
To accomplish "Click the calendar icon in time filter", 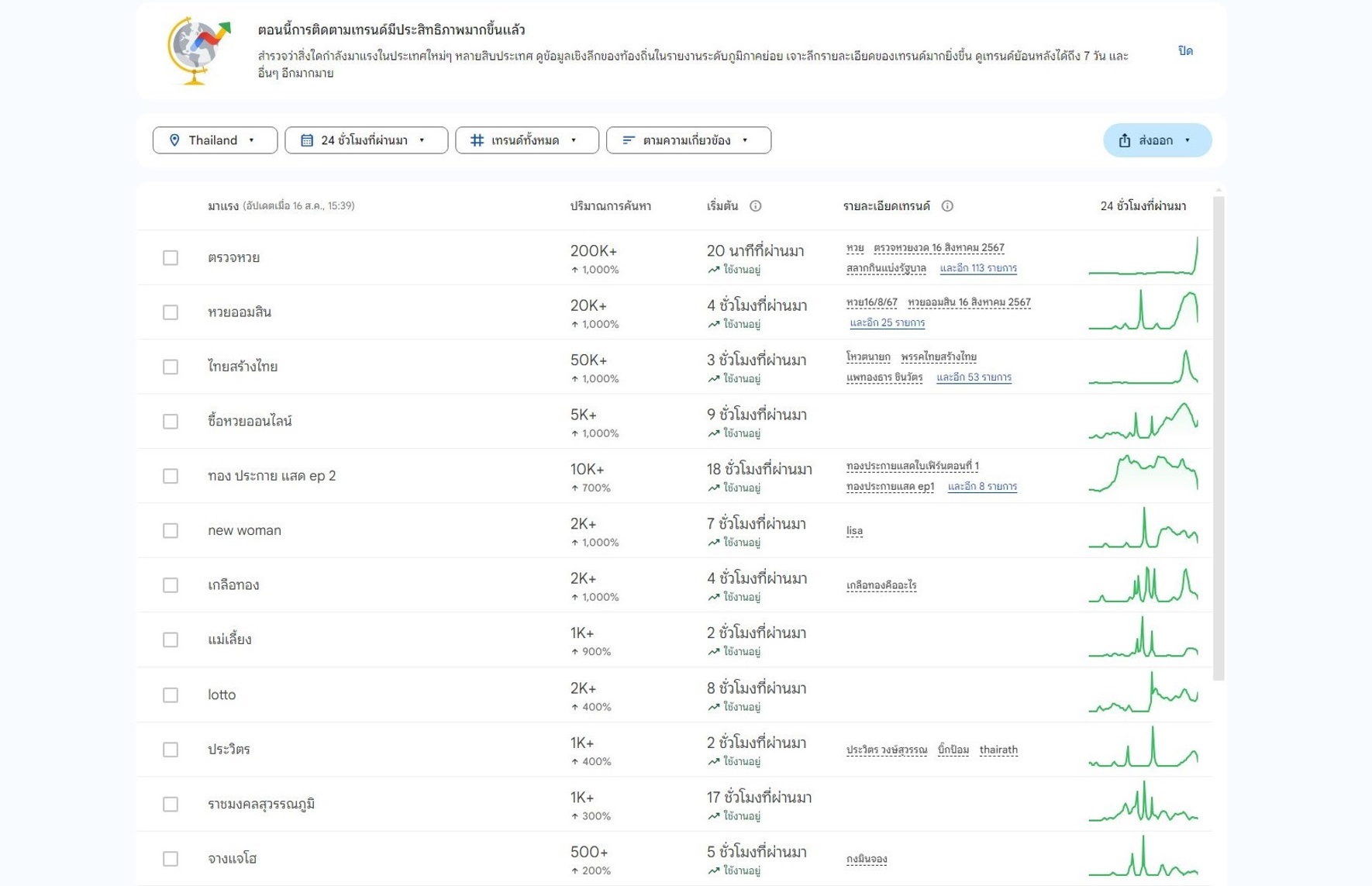I will (307, 140).
